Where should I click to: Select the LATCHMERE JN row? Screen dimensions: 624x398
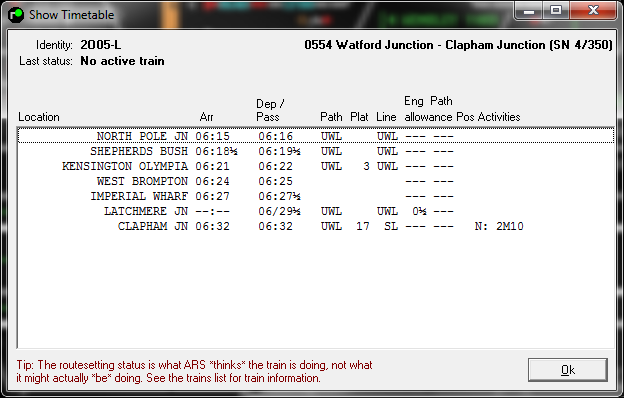(316, 211)
